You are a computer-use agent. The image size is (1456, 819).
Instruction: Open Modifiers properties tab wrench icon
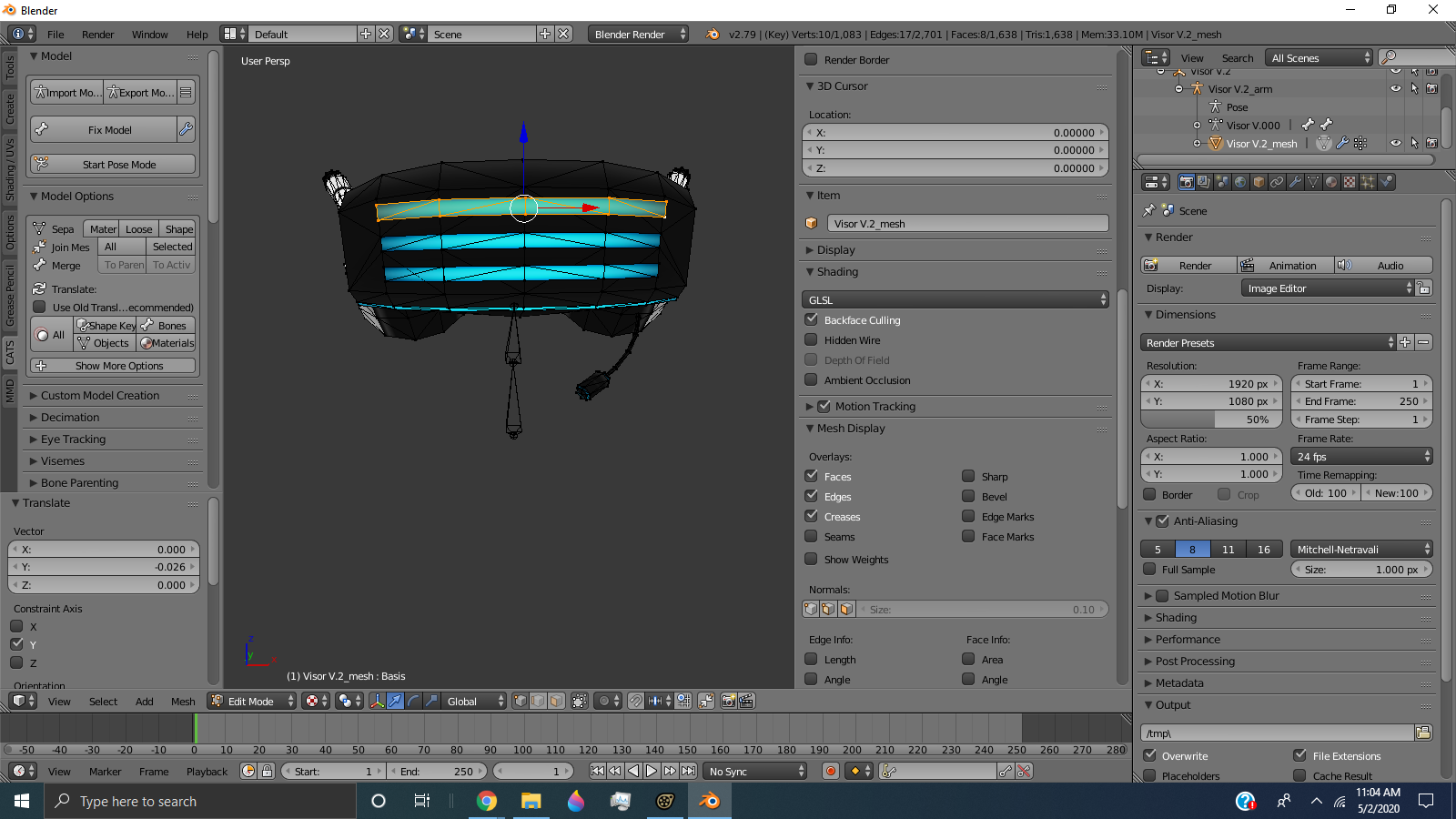[x=1295, y=182]
